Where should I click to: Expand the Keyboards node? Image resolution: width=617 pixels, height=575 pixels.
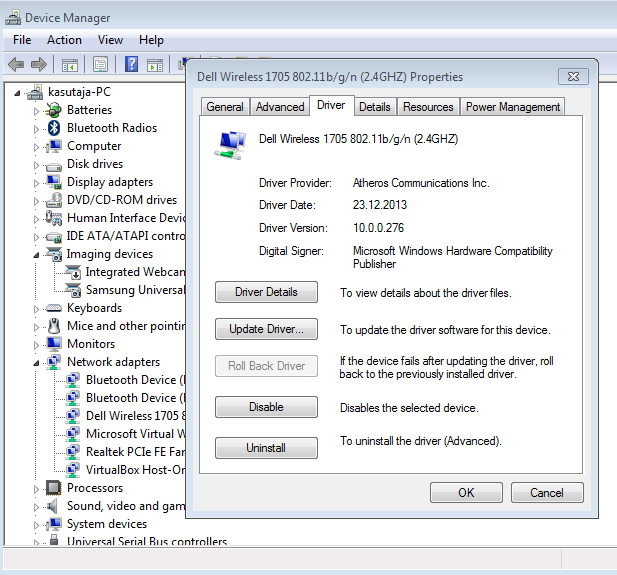36,309
